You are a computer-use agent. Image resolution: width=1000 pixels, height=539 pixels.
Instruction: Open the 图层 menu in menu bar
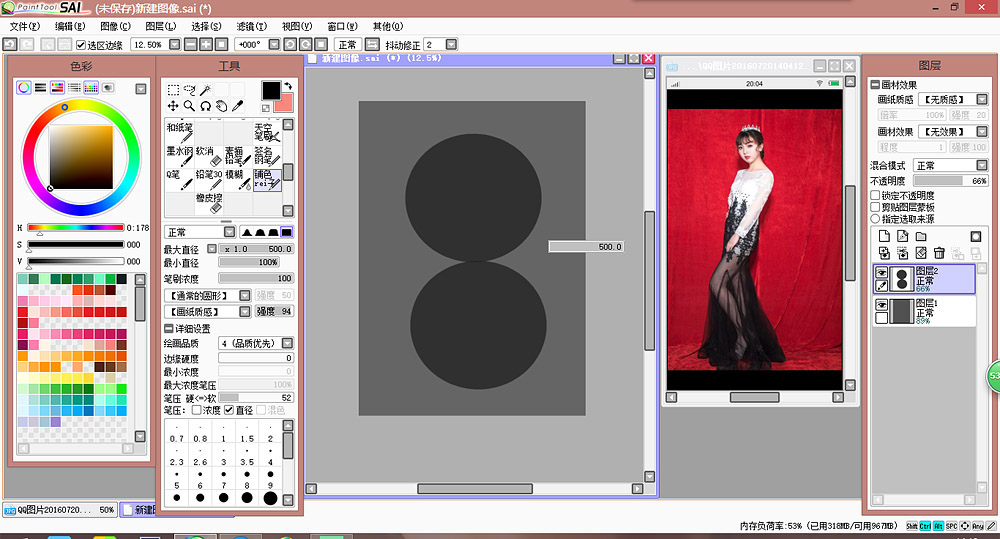[x=160, y=26]
